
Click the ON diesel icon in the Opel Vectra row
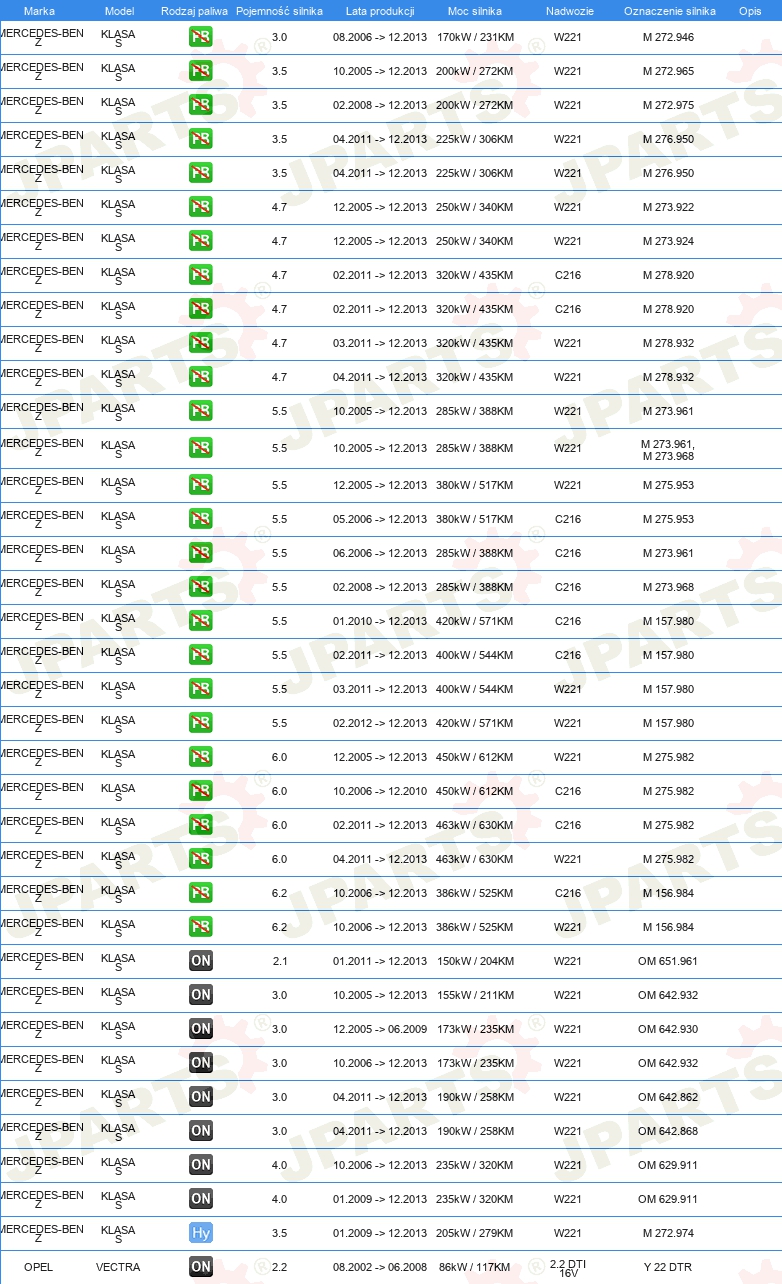click(x=201, y=1267)
